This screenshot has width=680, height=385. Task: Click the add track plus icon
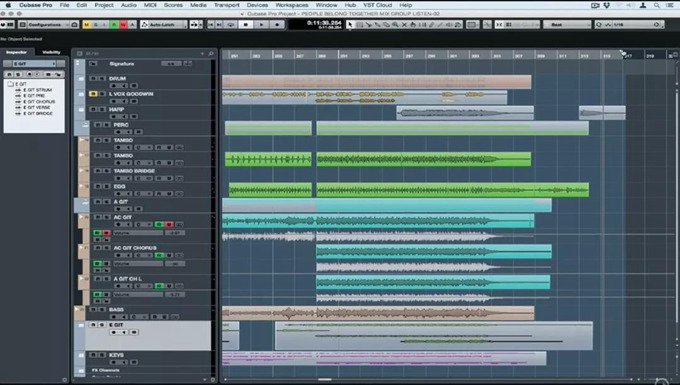(202, 53)
